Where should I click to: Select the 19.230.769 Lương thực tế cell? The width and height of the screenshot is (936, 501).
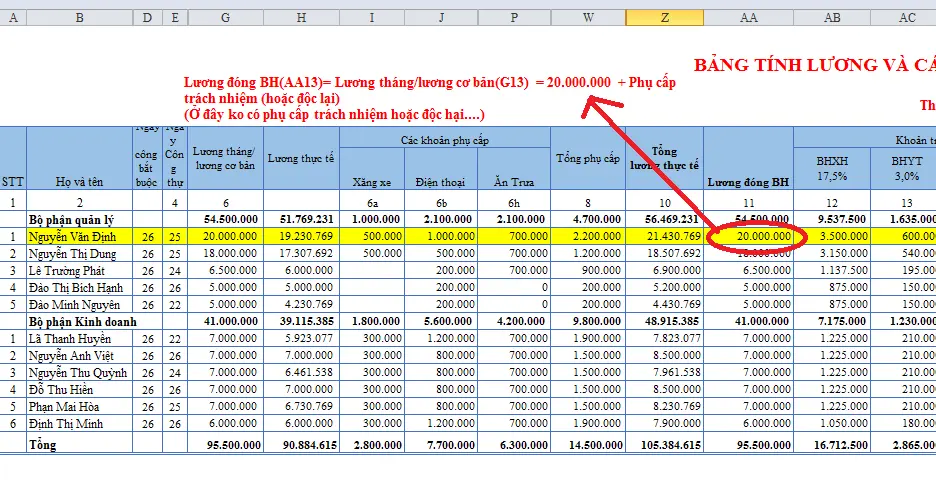(x=301, y=236)
